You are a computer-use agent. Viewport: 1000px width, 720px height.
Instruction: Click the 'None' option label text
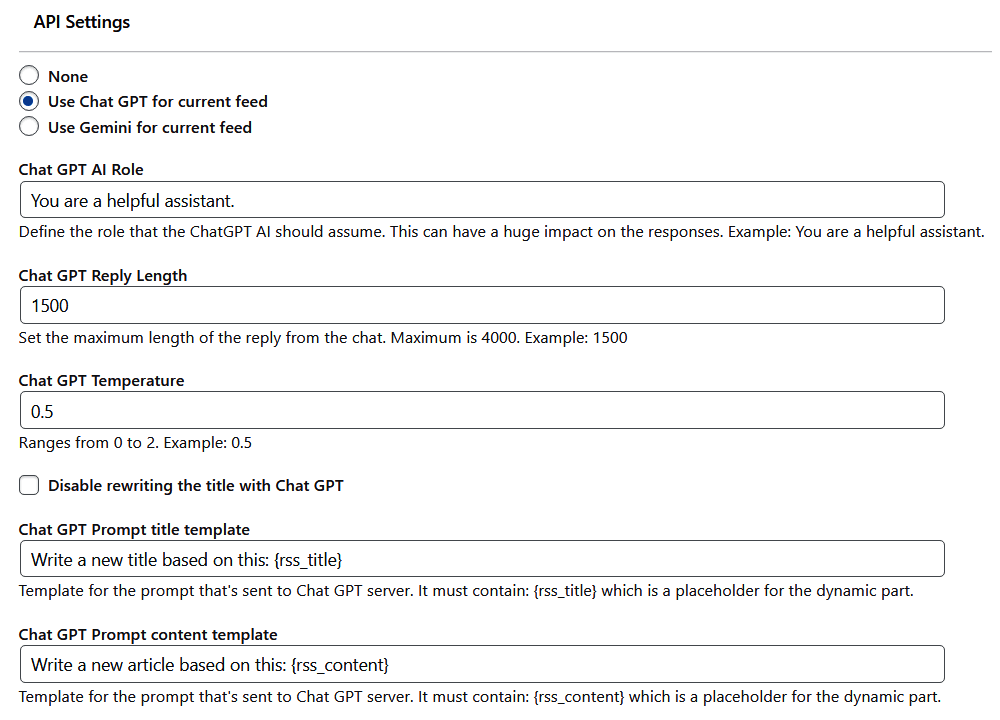click(68, 77)
